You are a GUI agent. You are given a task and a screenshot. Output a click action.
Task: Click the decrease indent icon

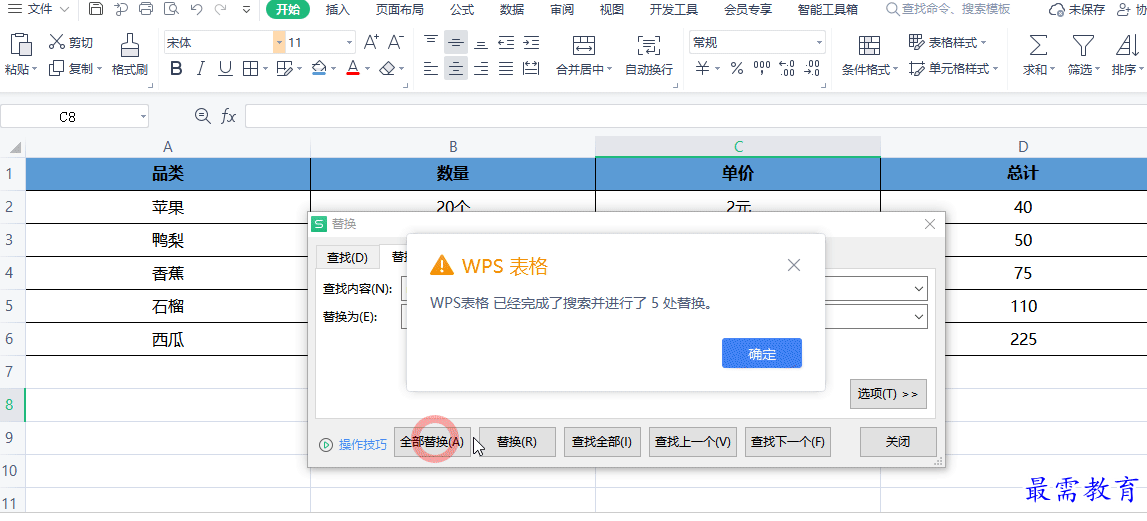(505, 42)
